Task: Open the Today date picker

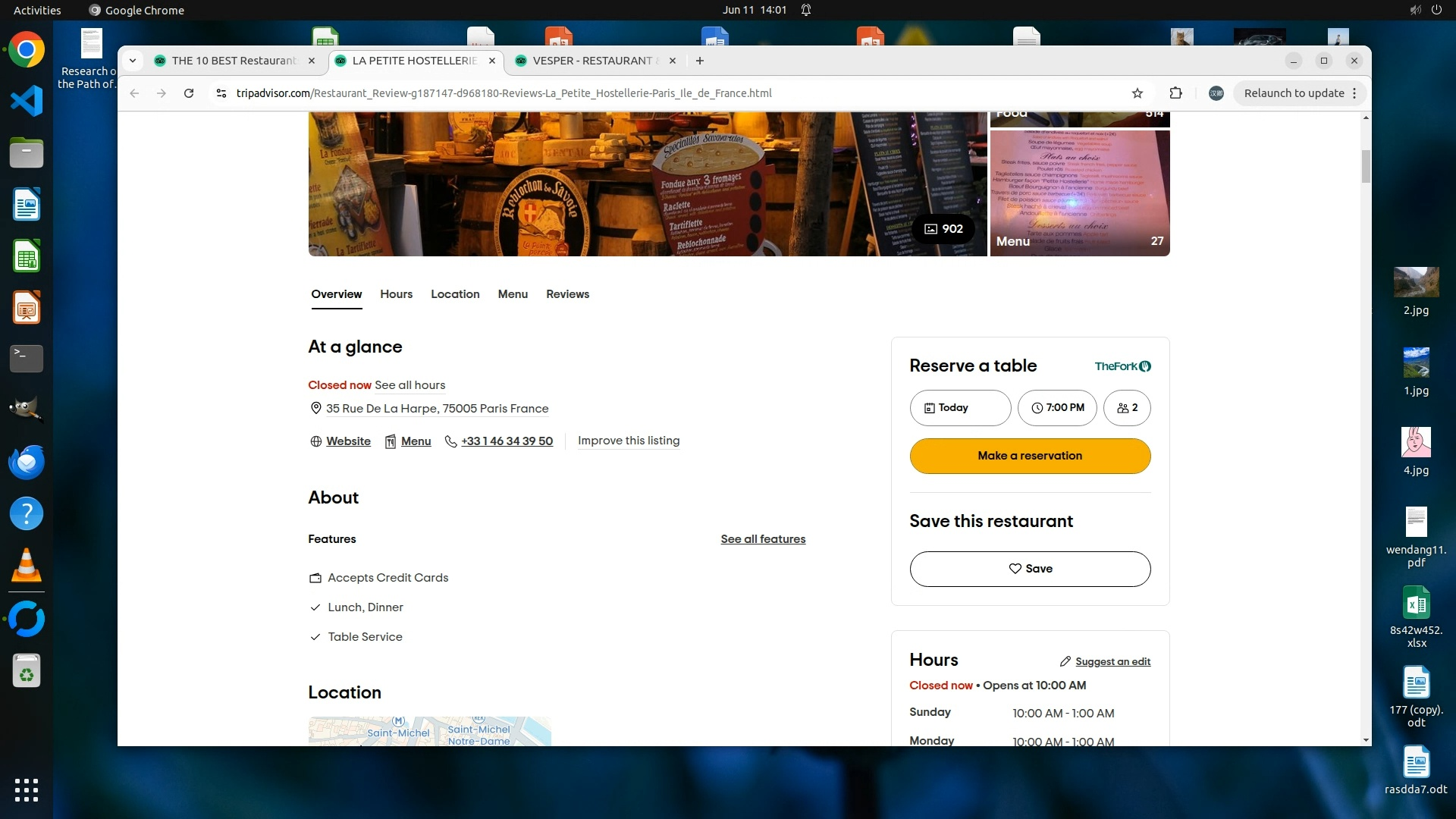Action: coord(960,408)
